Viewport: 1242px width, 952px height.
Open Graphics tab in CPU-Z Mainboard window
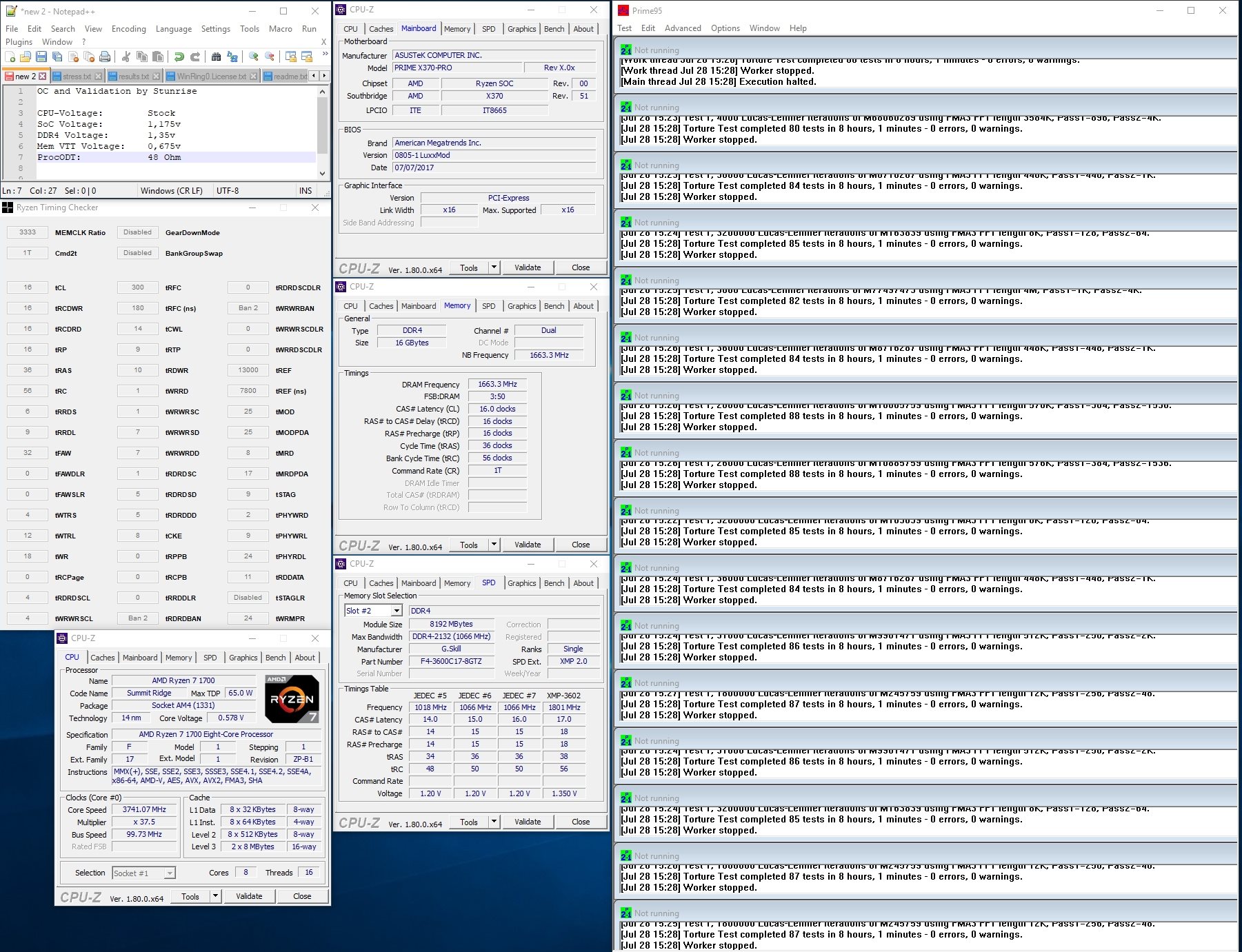point(521,29)
